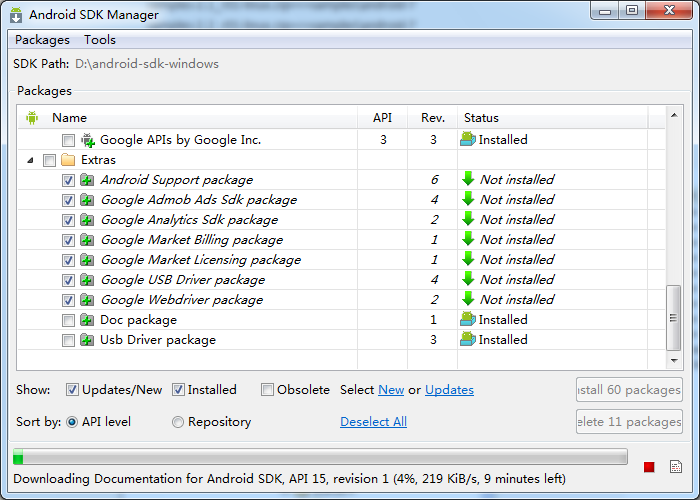Click the Android Support package add-on icon
Screen dimensions: 700x500
tap(87, 180)
